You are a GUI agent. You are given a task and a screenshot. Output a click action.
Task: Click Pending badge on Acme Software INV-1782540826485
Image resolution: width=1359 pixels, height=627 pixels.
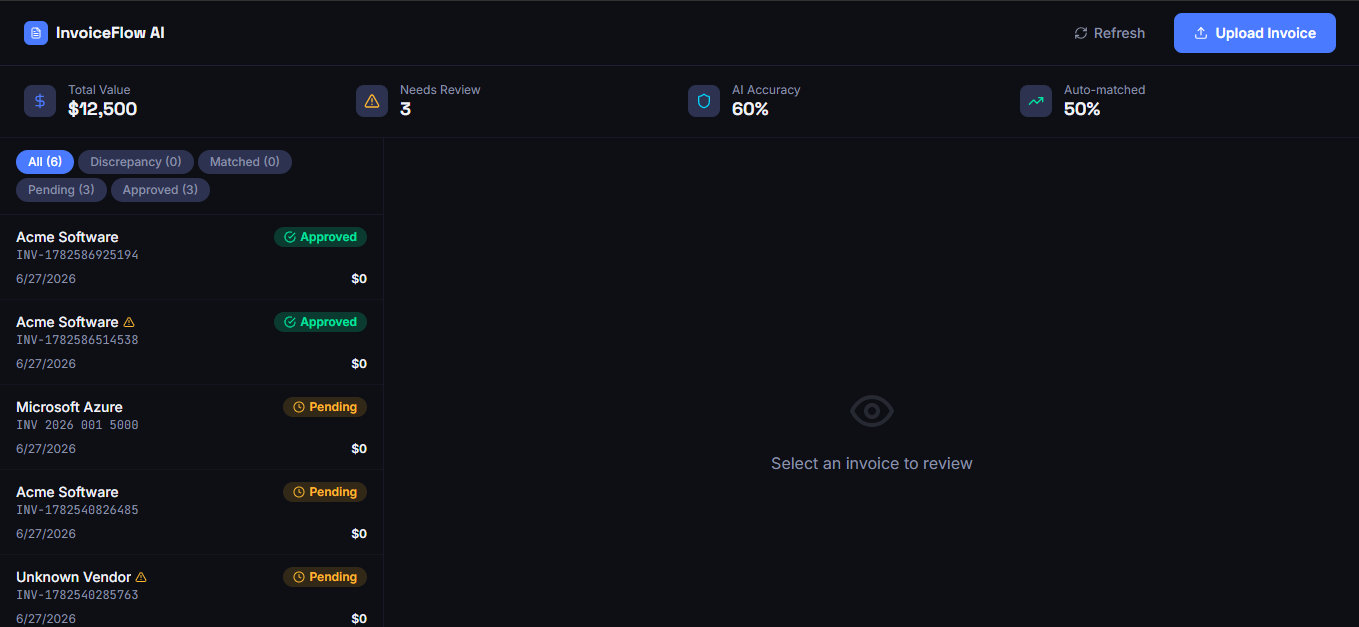coord(325,492)
